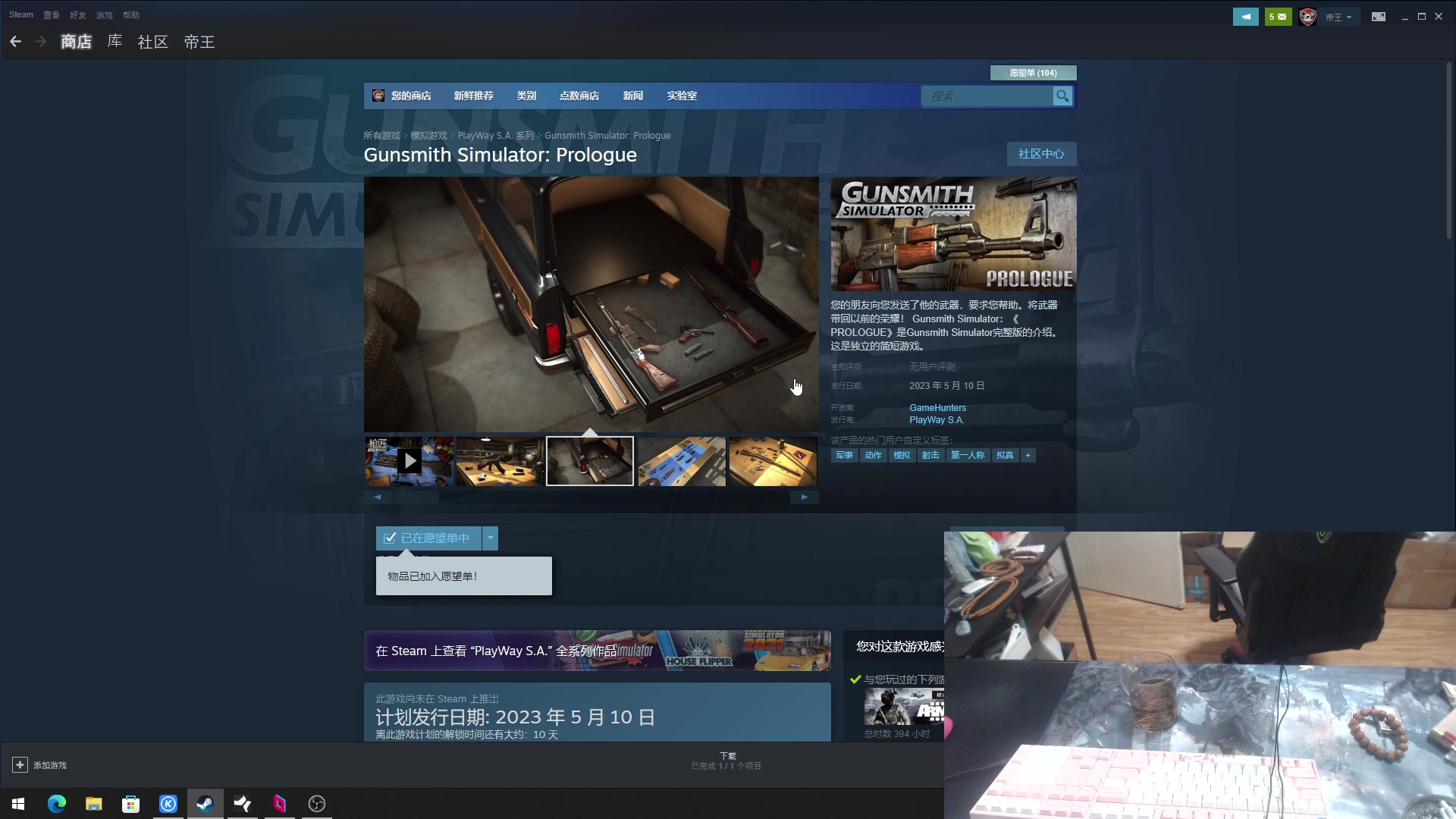Select the AK rifle workbench thumbnail
Viewport: 1456px width, 819px height.
click(500, 461)
